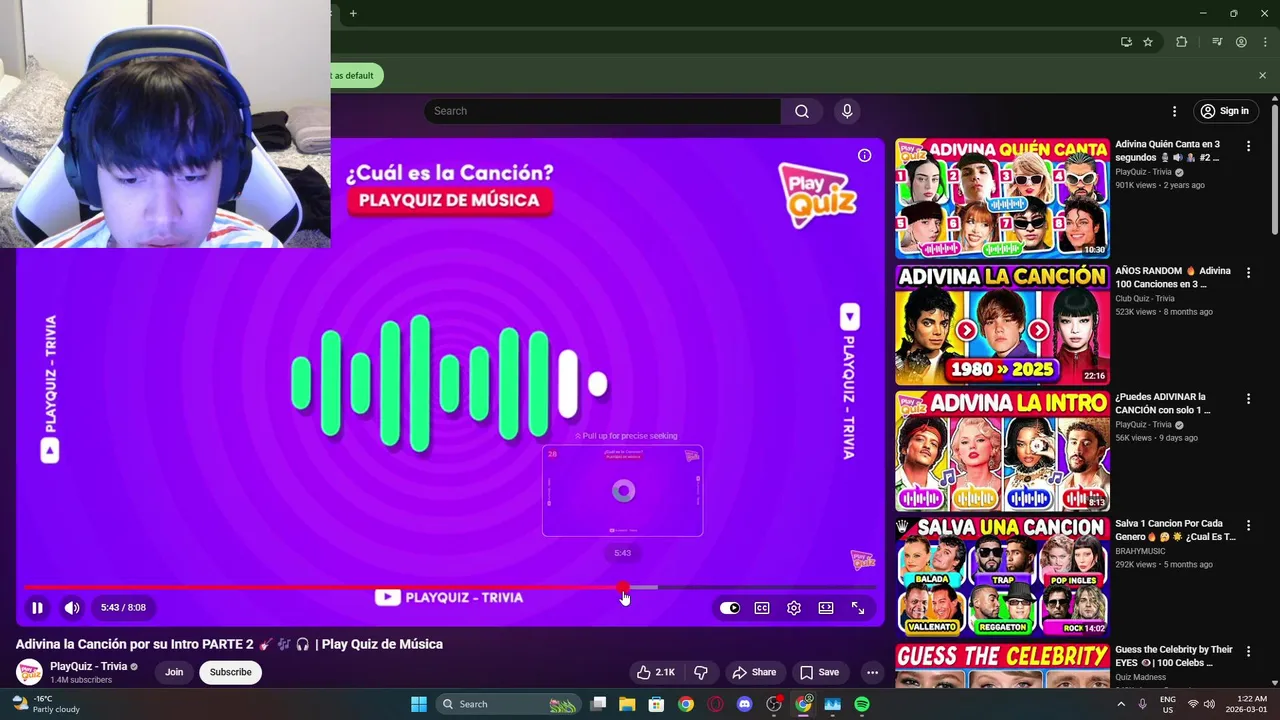Show hidden system tray icons
This screenshot has height=720, width=1280.
[x=1121, y=704]
